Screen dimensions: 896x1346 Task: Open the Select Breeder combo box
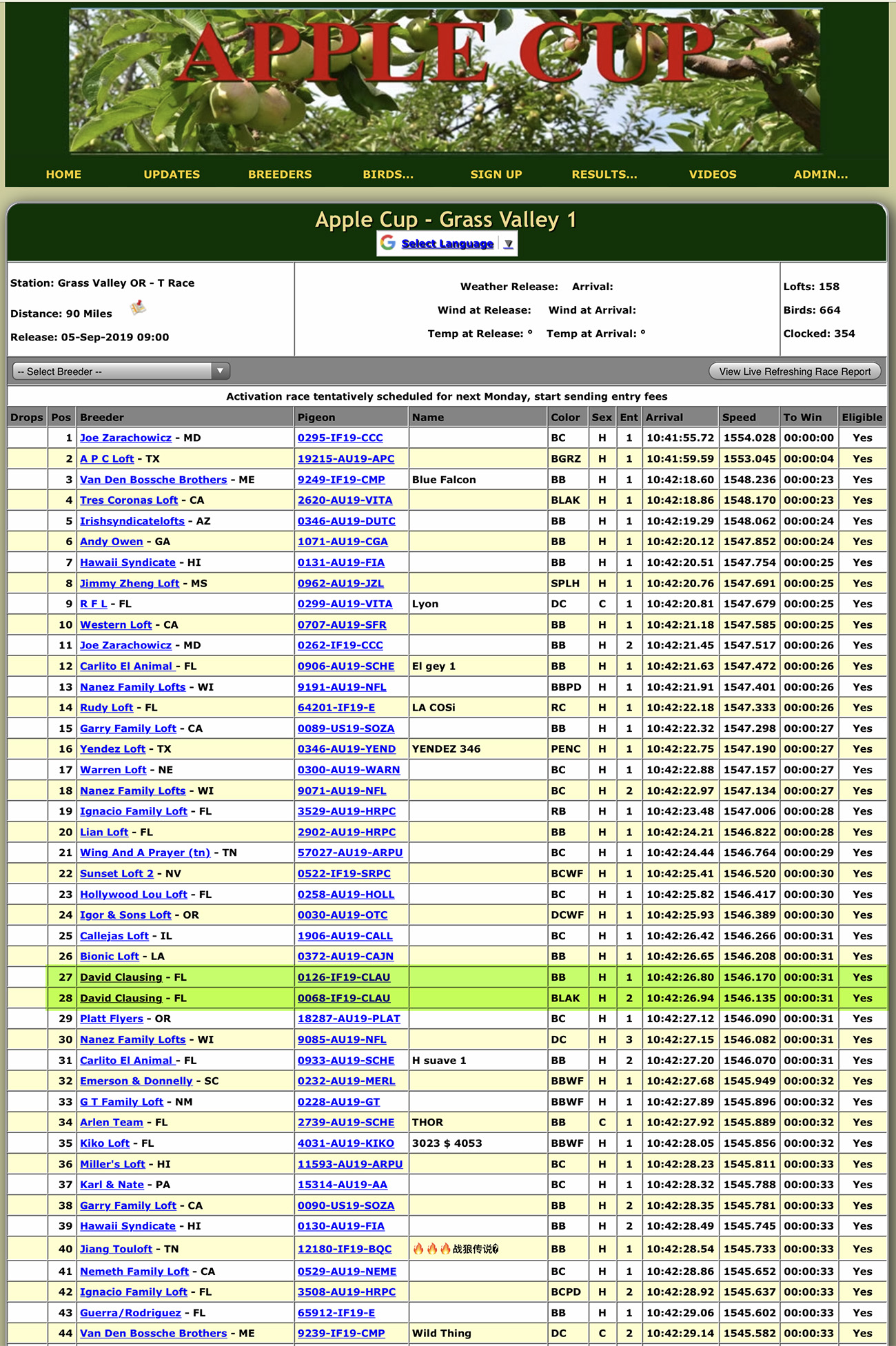(x=121, y=371)
